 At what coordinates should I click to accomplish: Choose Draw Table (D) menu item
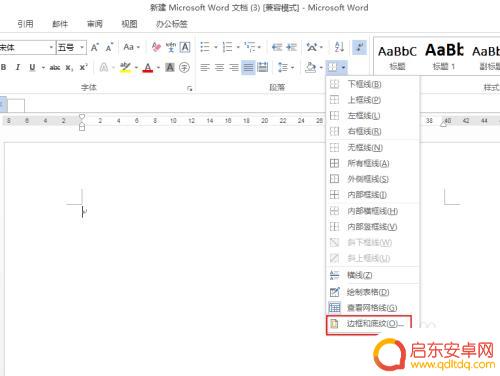(372, 292)
